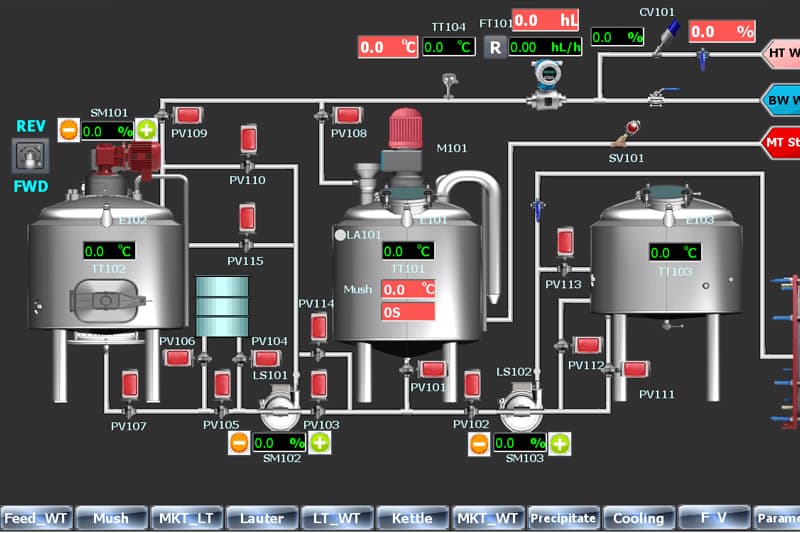Image resolution: width=800 pixels, height=533 pixels.
Task: Decrease SM101 speed with minus button
Action: (x=69, y=130)
